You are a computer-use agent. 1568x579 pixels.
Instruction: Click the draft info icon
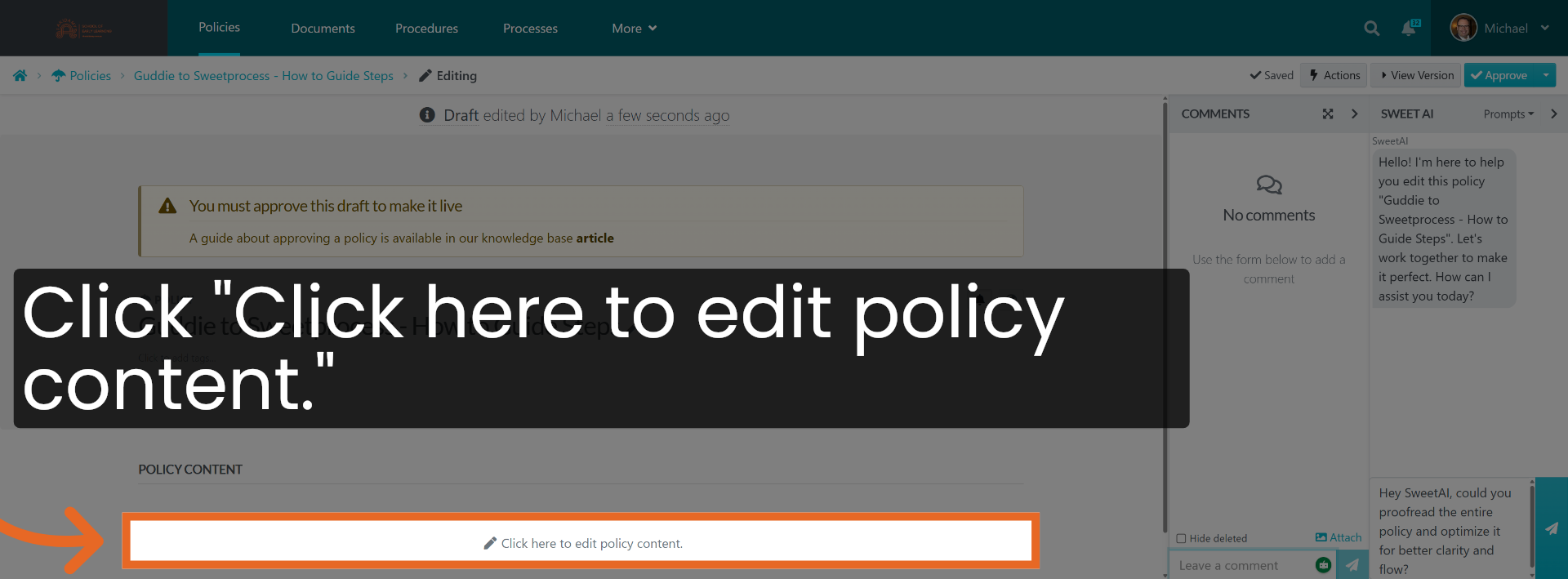click(427, 115)
